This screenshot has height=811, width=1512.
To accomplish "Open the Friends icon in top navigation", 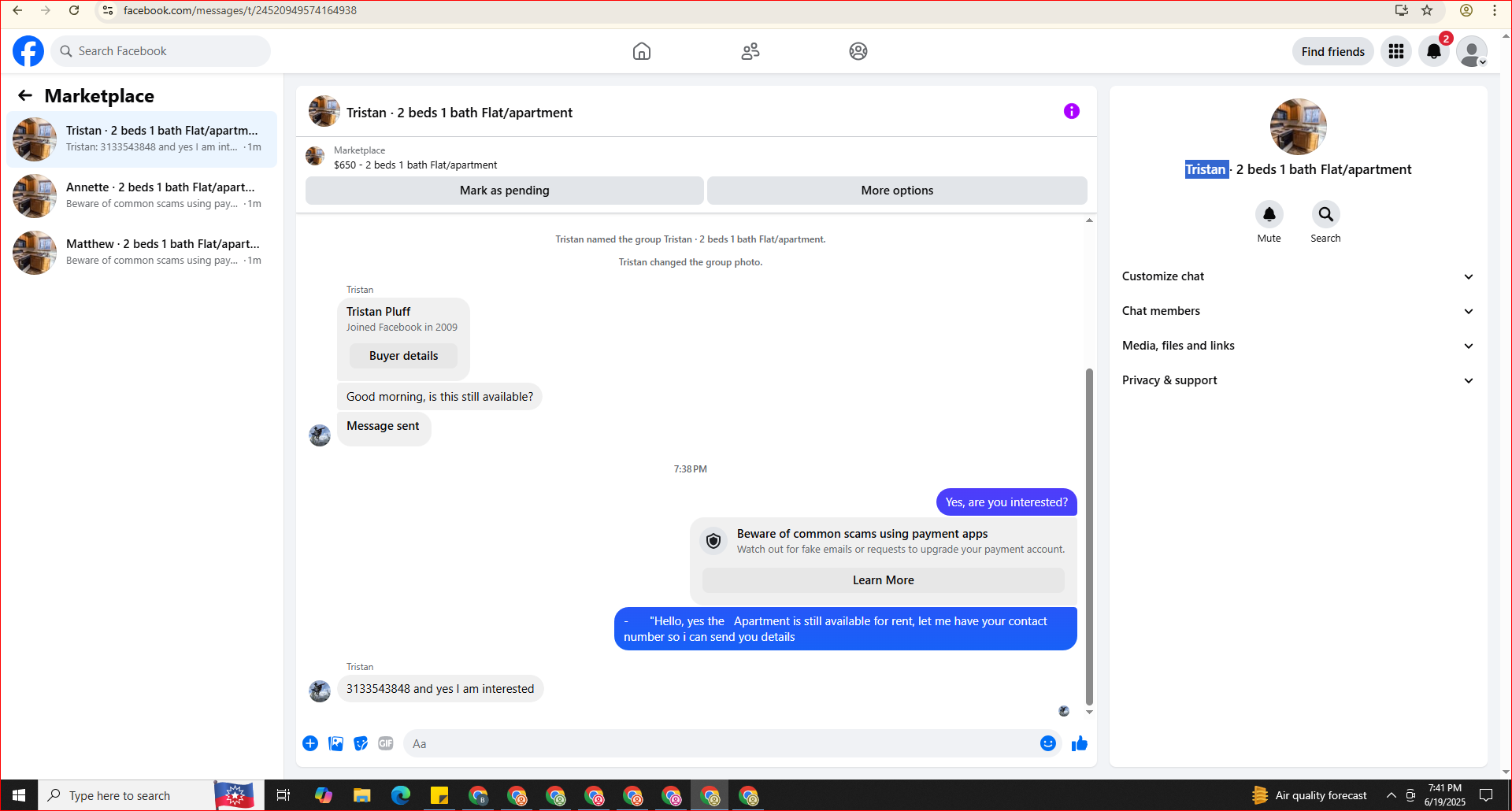I will 750,51.
